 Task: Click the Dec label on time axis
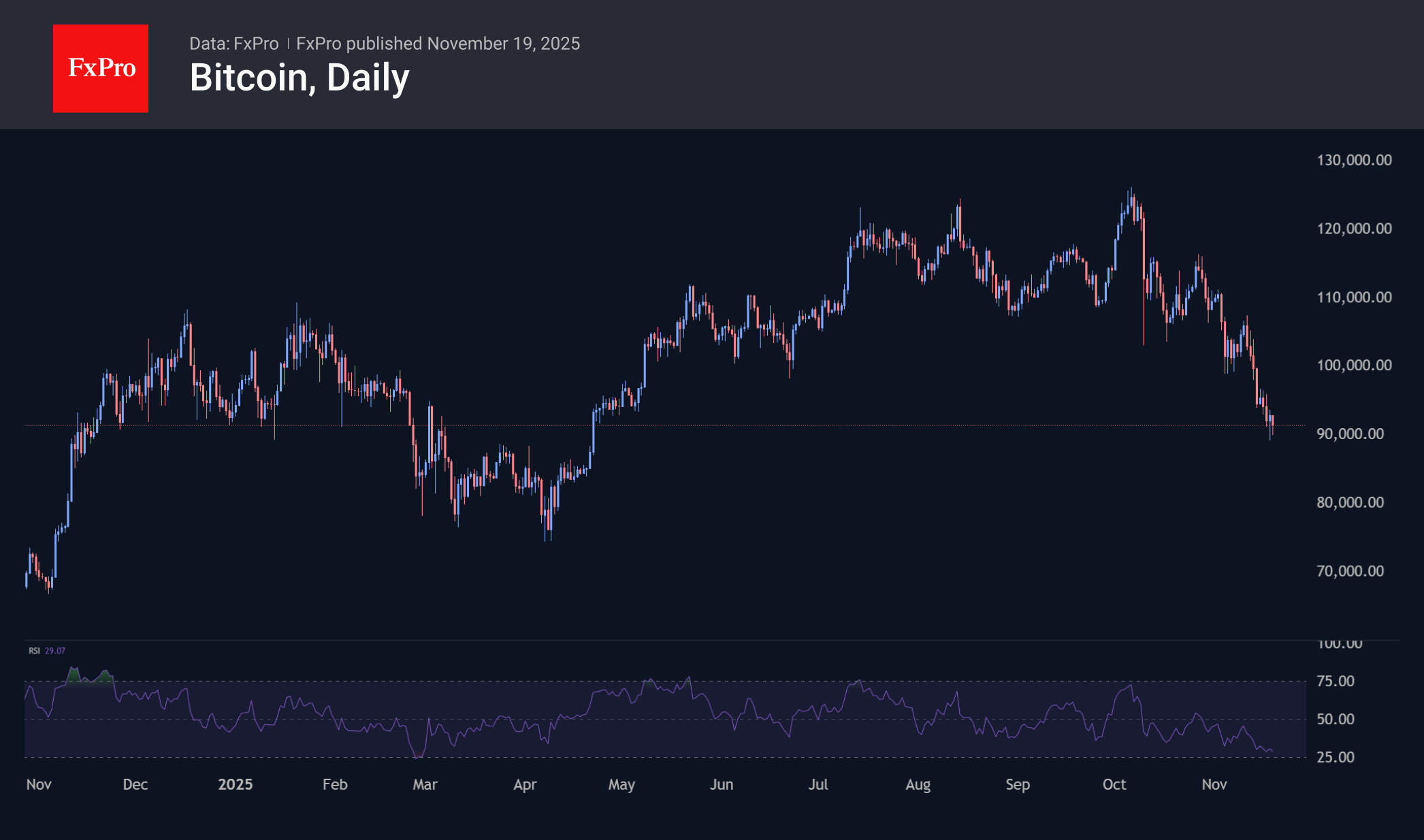135,785
